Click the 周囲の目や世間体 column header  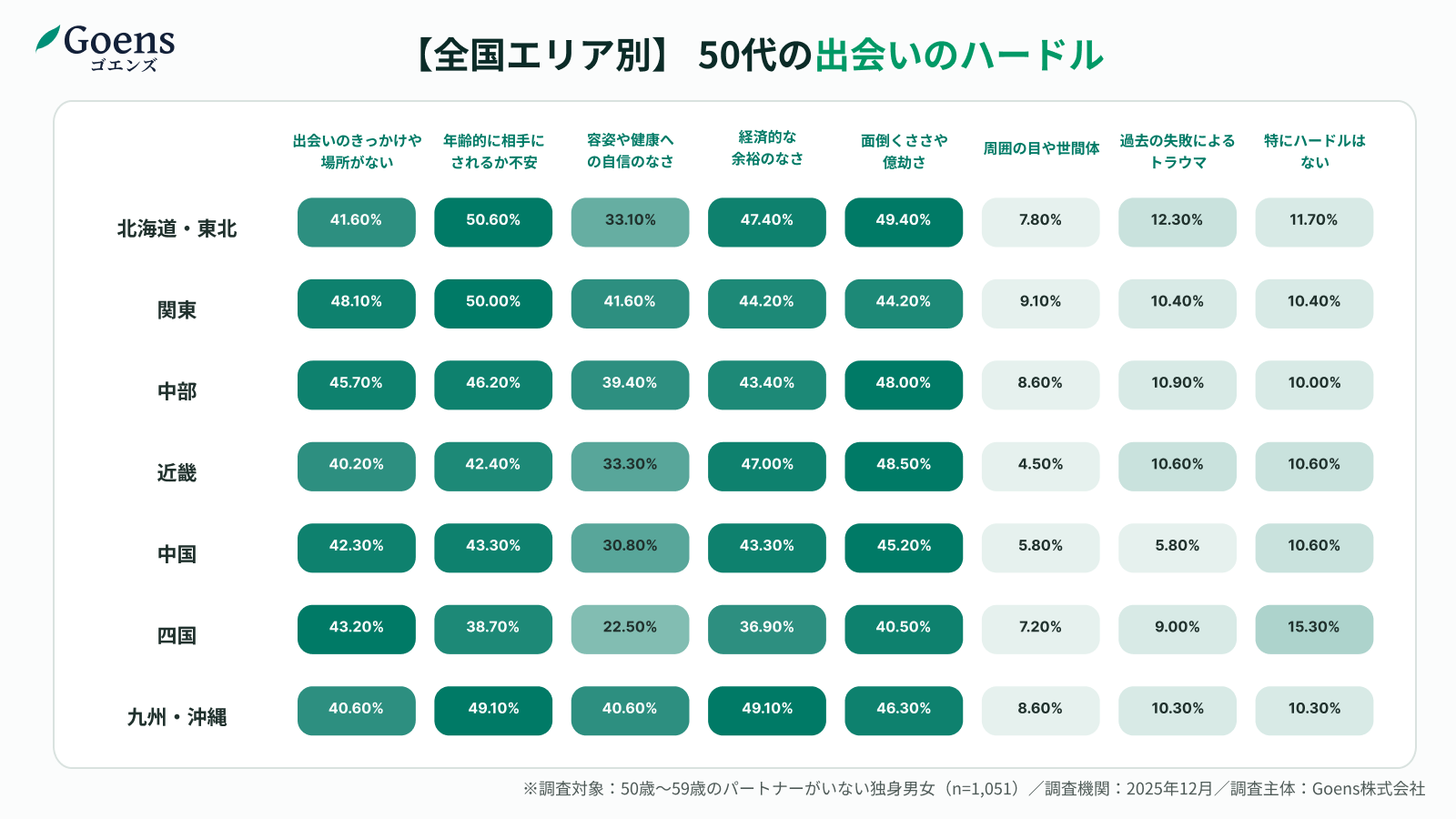click(x=1041, y=148)
